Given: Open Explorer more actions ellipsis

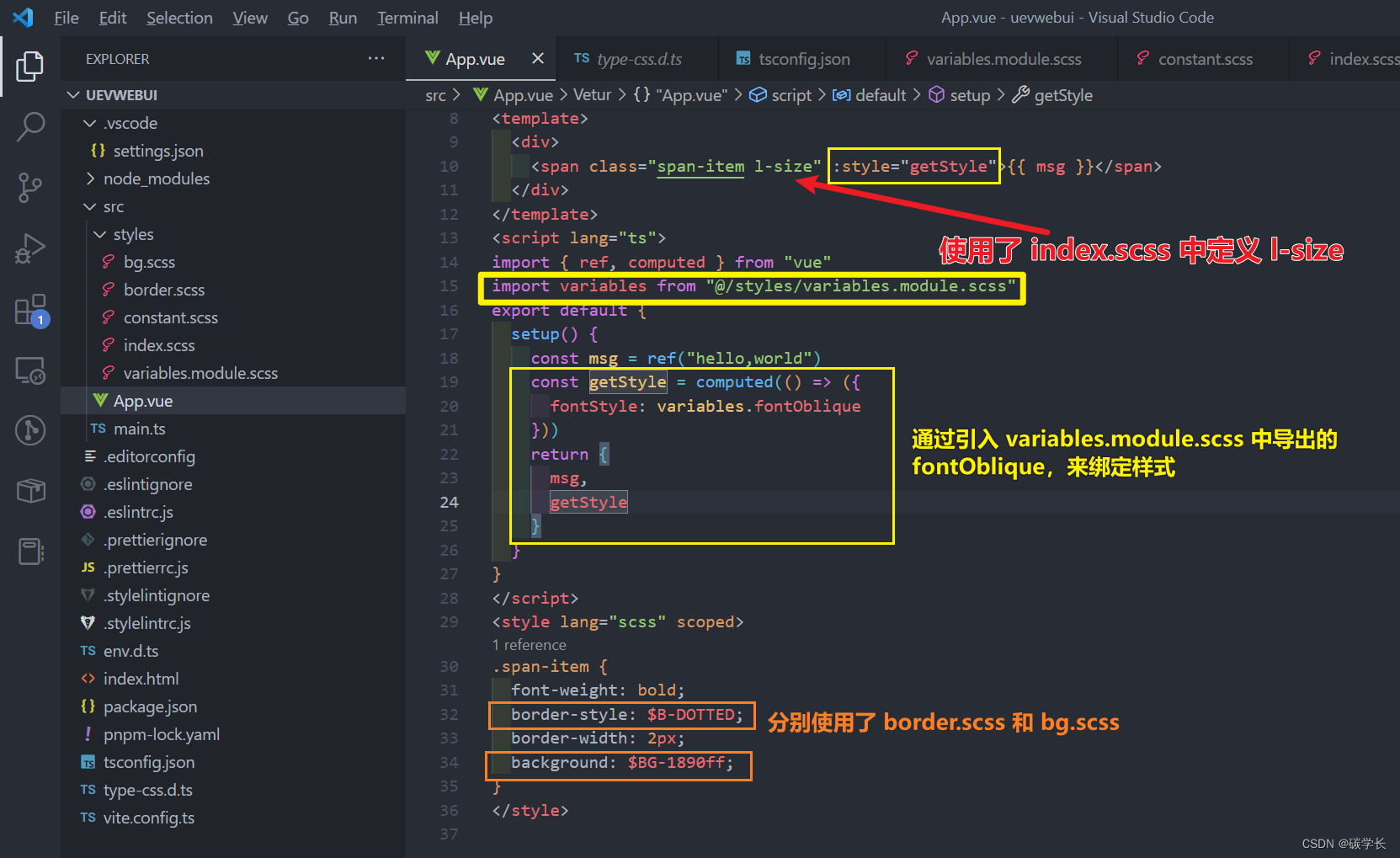Looking at the screenshot, I should (x=376, y=58).
